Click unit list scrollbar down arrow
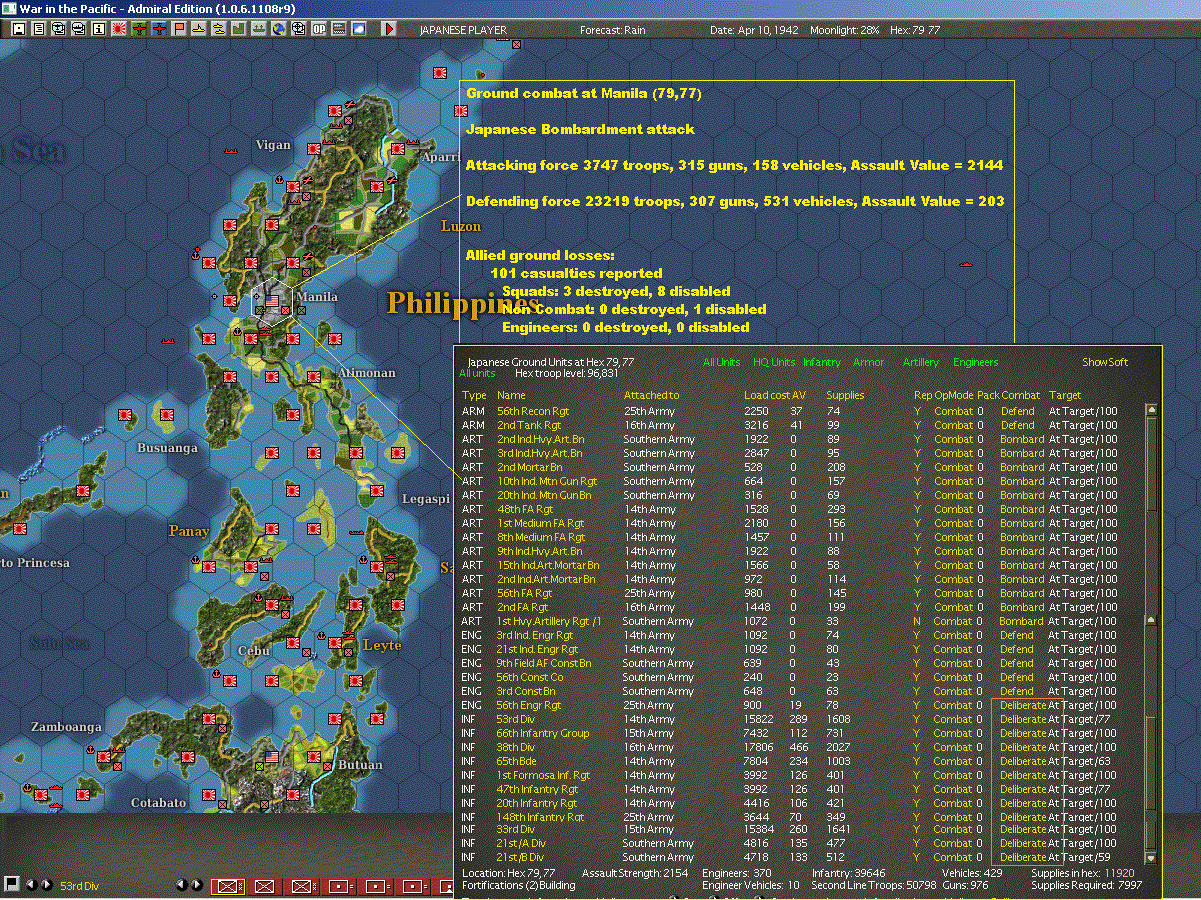The image size is (1201, 900). click(x=1152, y=857)
